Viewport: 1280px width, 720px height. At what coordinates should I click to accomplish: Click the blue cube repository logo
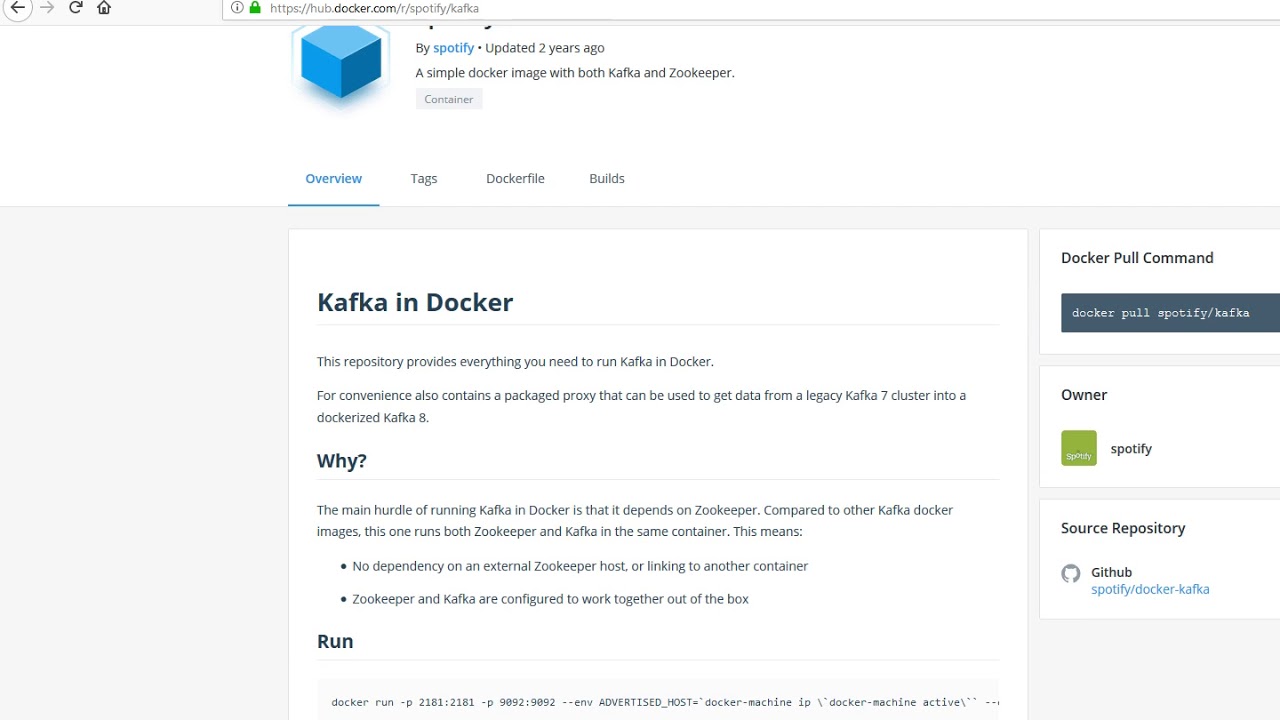tap(341, 60)
